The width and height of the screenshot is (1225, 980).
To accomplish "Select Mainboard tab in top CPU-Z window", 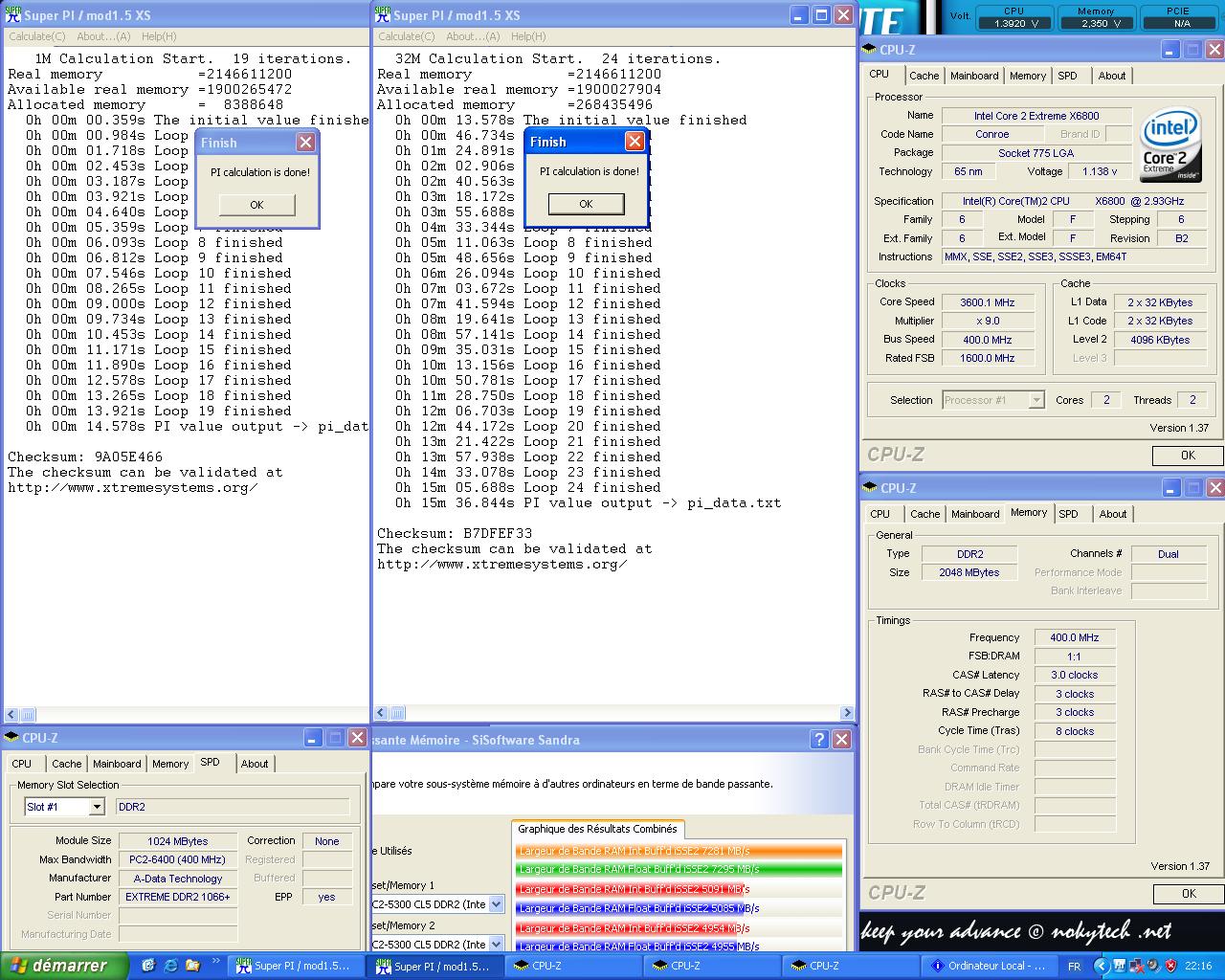I will tap(974, 76).
